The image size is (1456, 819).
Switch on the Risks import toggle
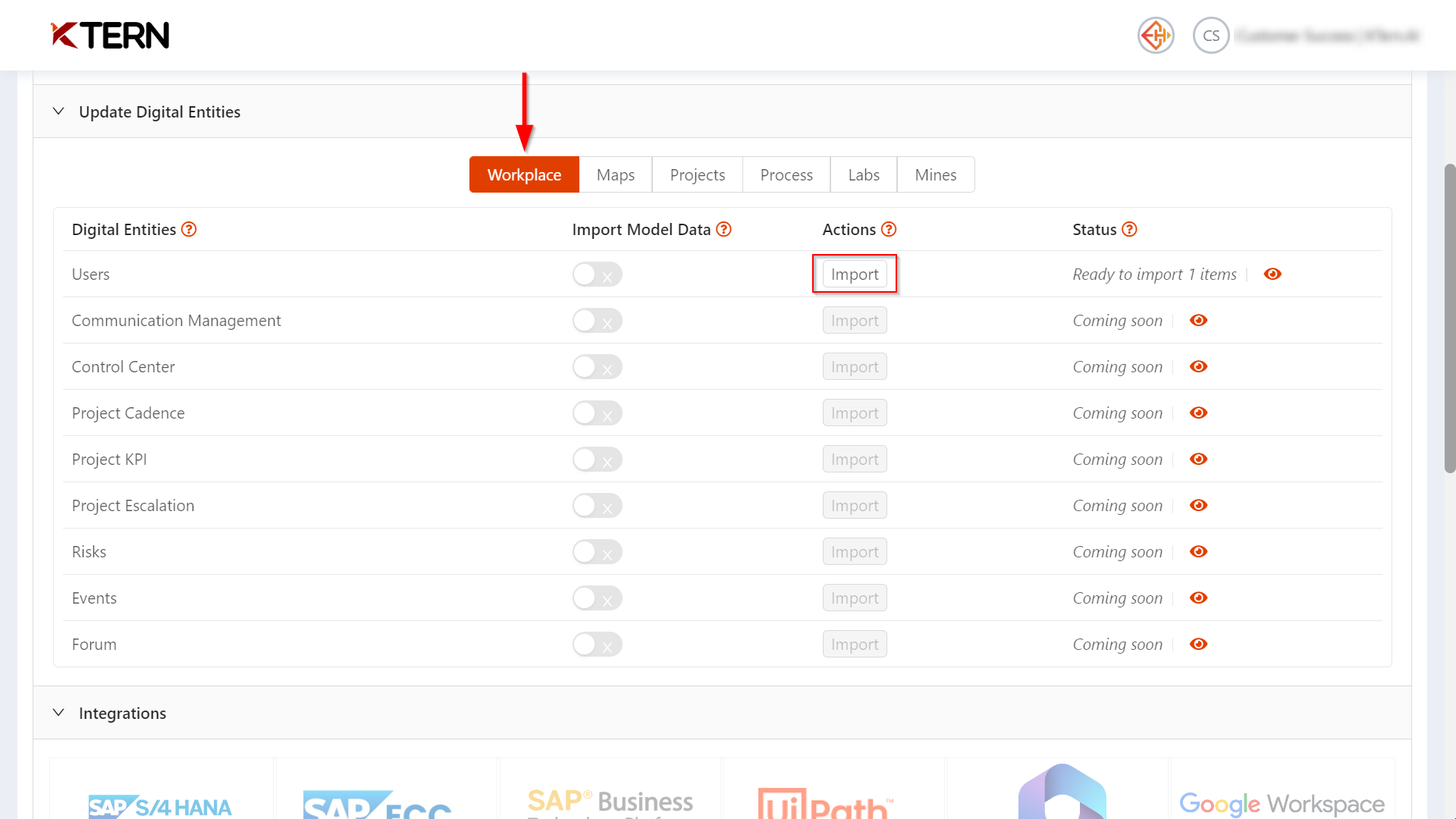click(x=597, y=551)
